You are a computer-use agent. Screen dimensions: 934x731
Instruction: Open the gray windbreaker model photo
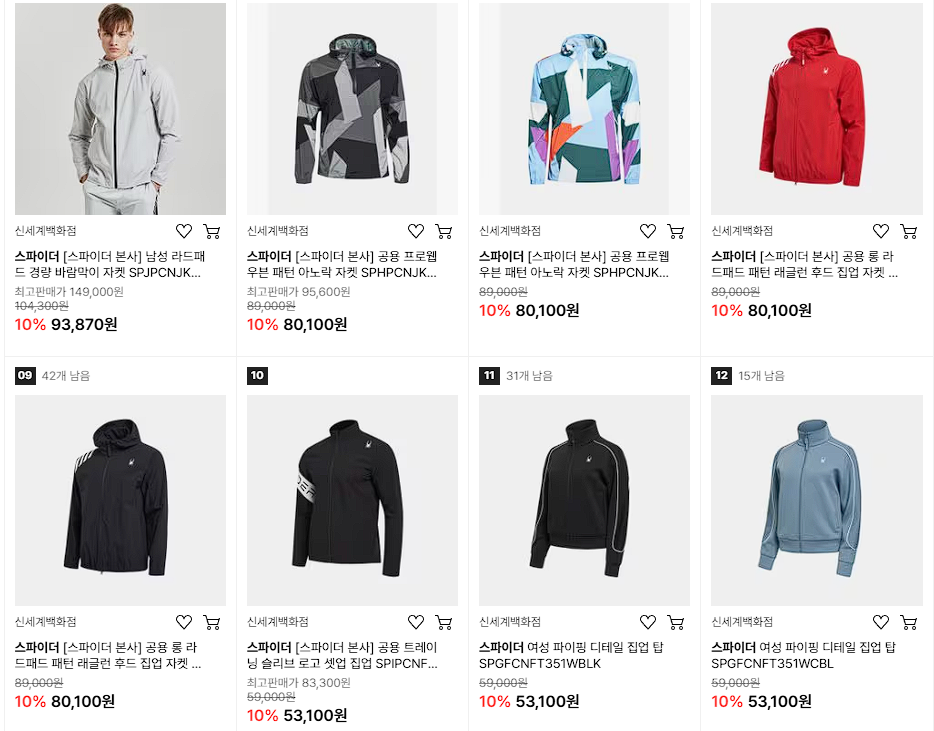tap(120, 109)
